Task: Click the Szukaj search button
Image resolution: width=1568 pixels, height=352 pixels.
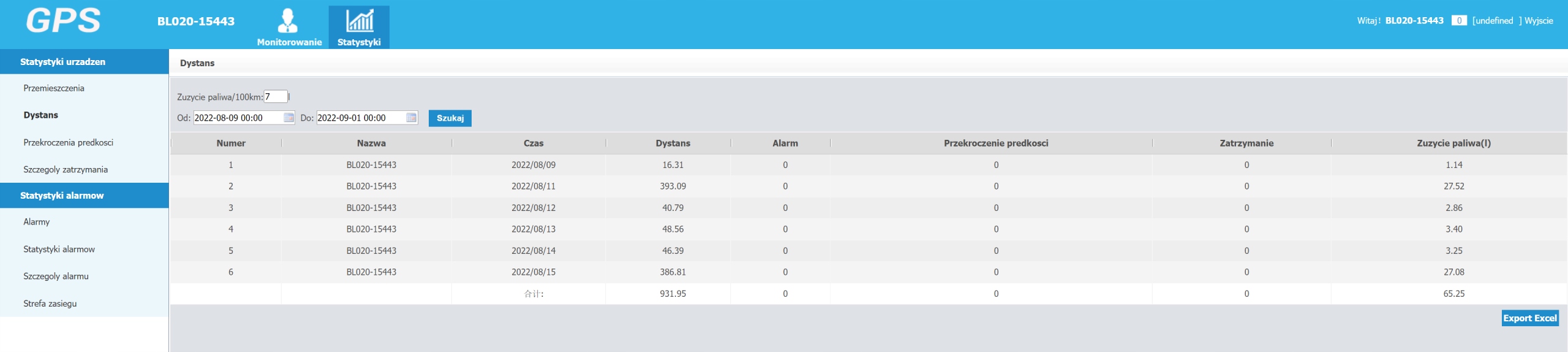Action: [450, 118]
